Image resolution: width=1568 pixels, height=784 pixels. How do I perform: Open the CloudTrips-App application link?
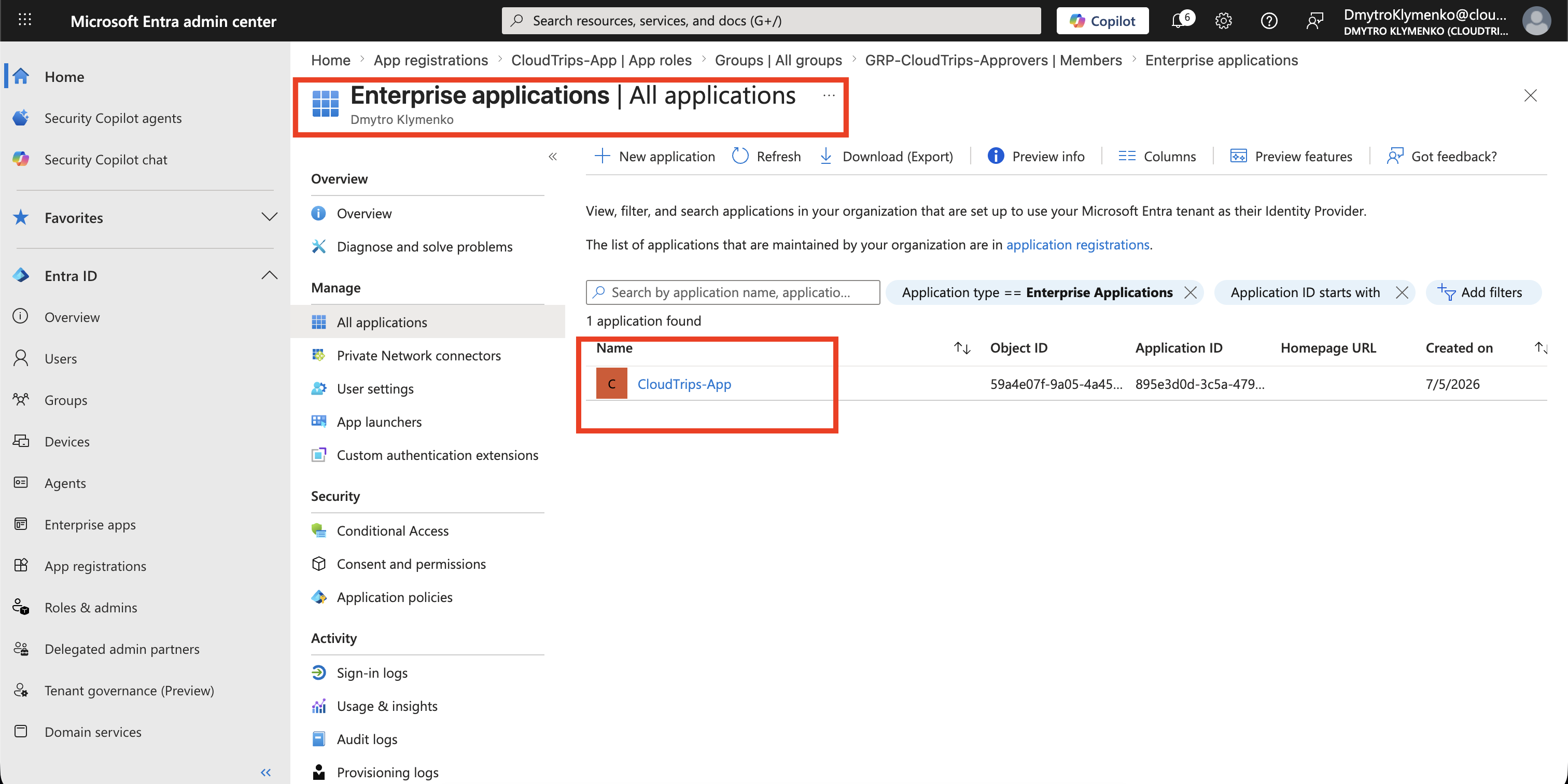click(x=684, y=384)
